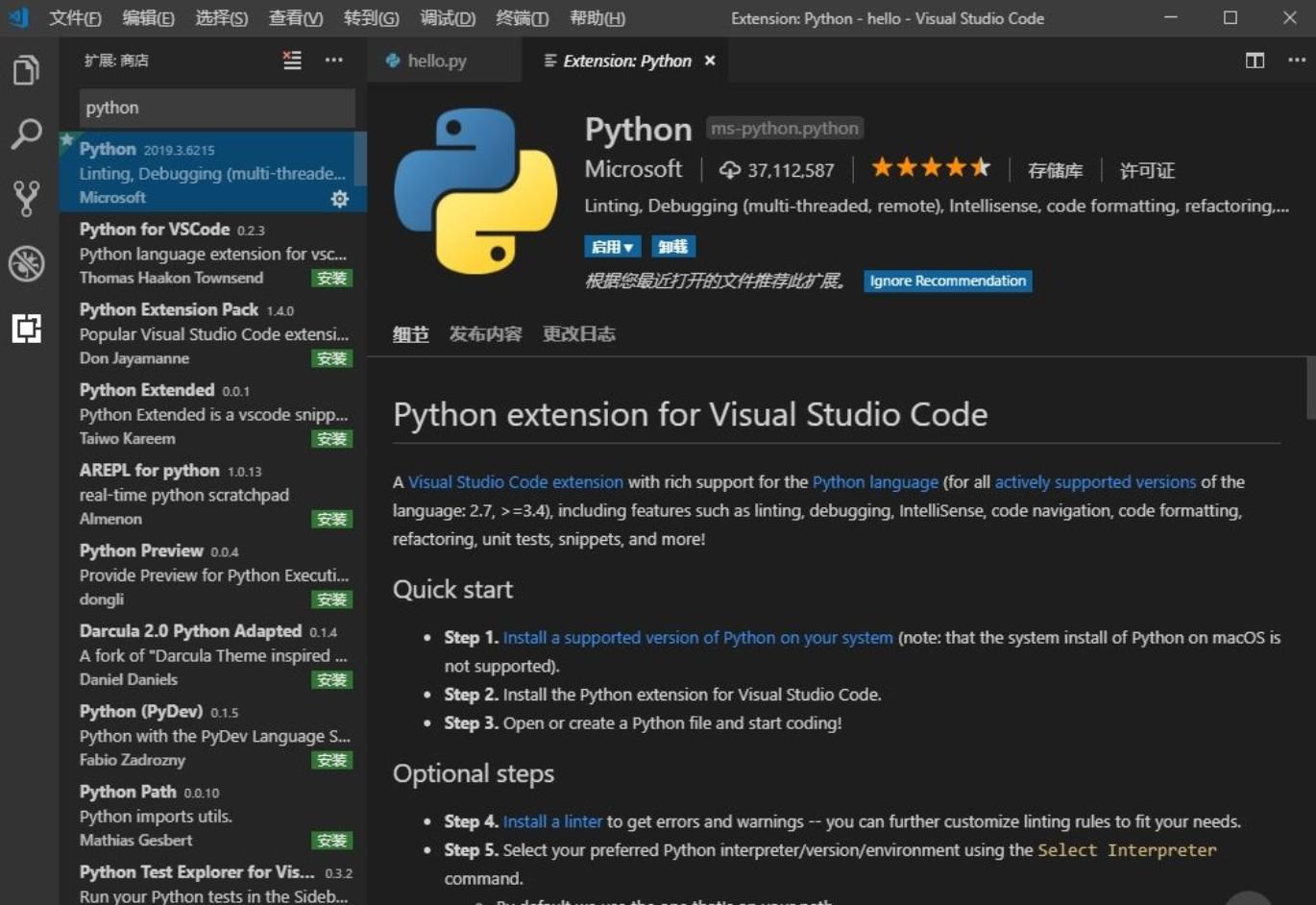Open the Source Control view
The image size is (1316, 905).
[26, 199]
